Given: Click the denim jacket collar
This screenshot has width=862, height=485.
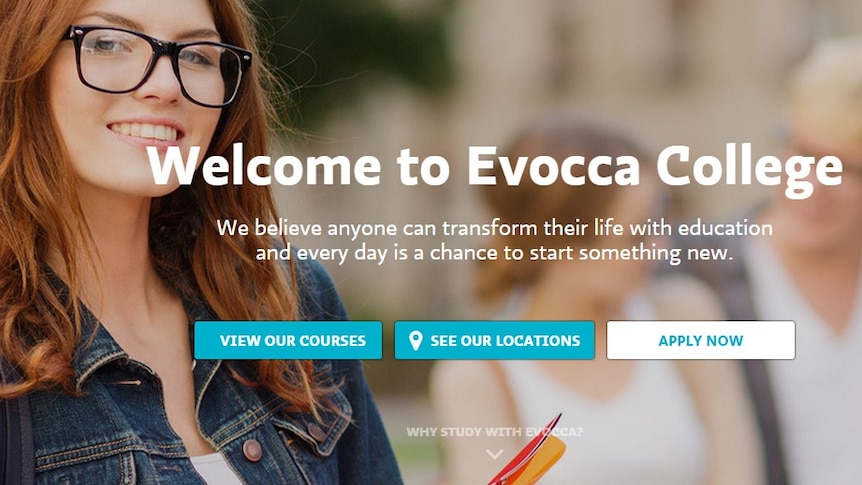Looking at the screenshot, I should point(93,352).
